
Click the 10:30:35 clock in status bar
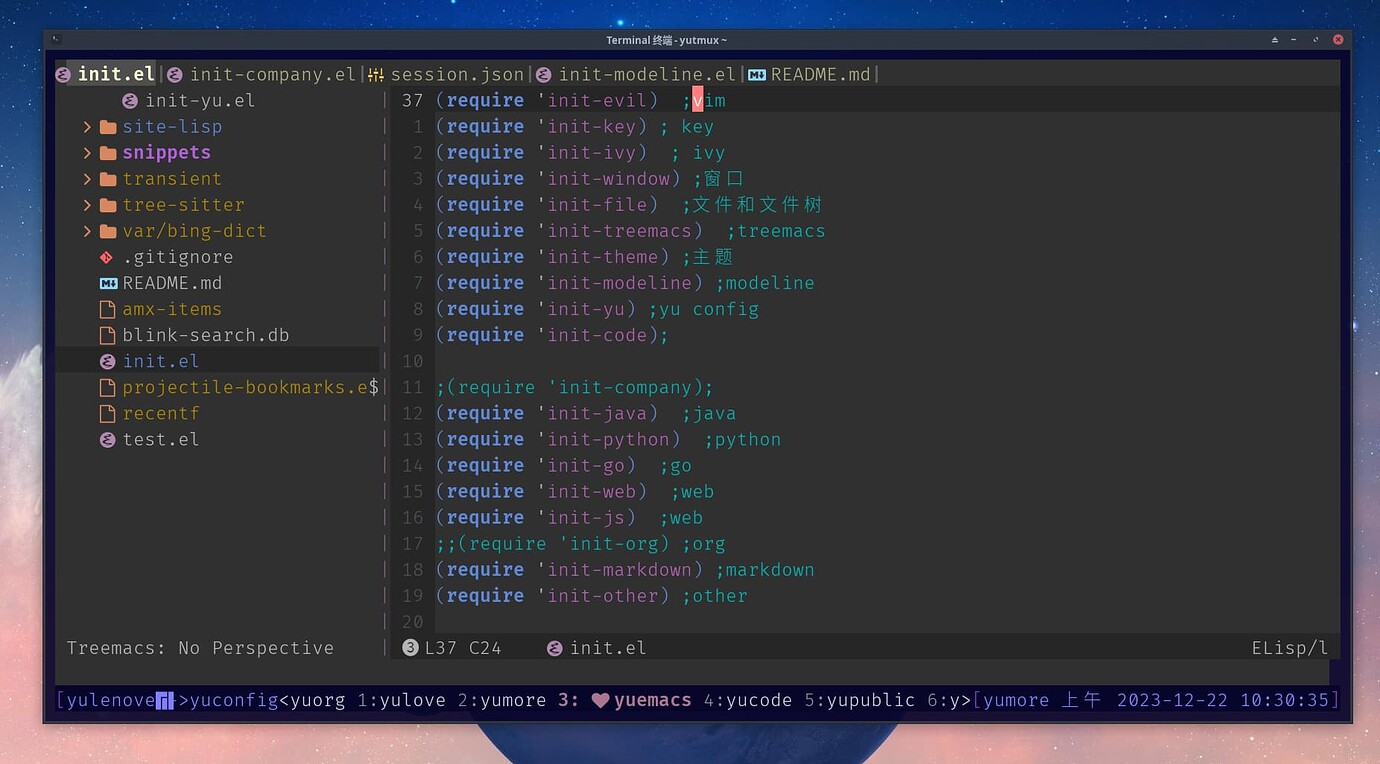1286,700
